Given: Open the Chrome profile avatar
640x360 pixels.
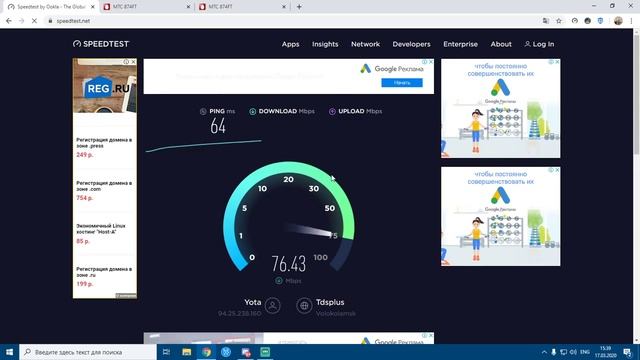Looking at the screenshot, I should coord(618,21).
